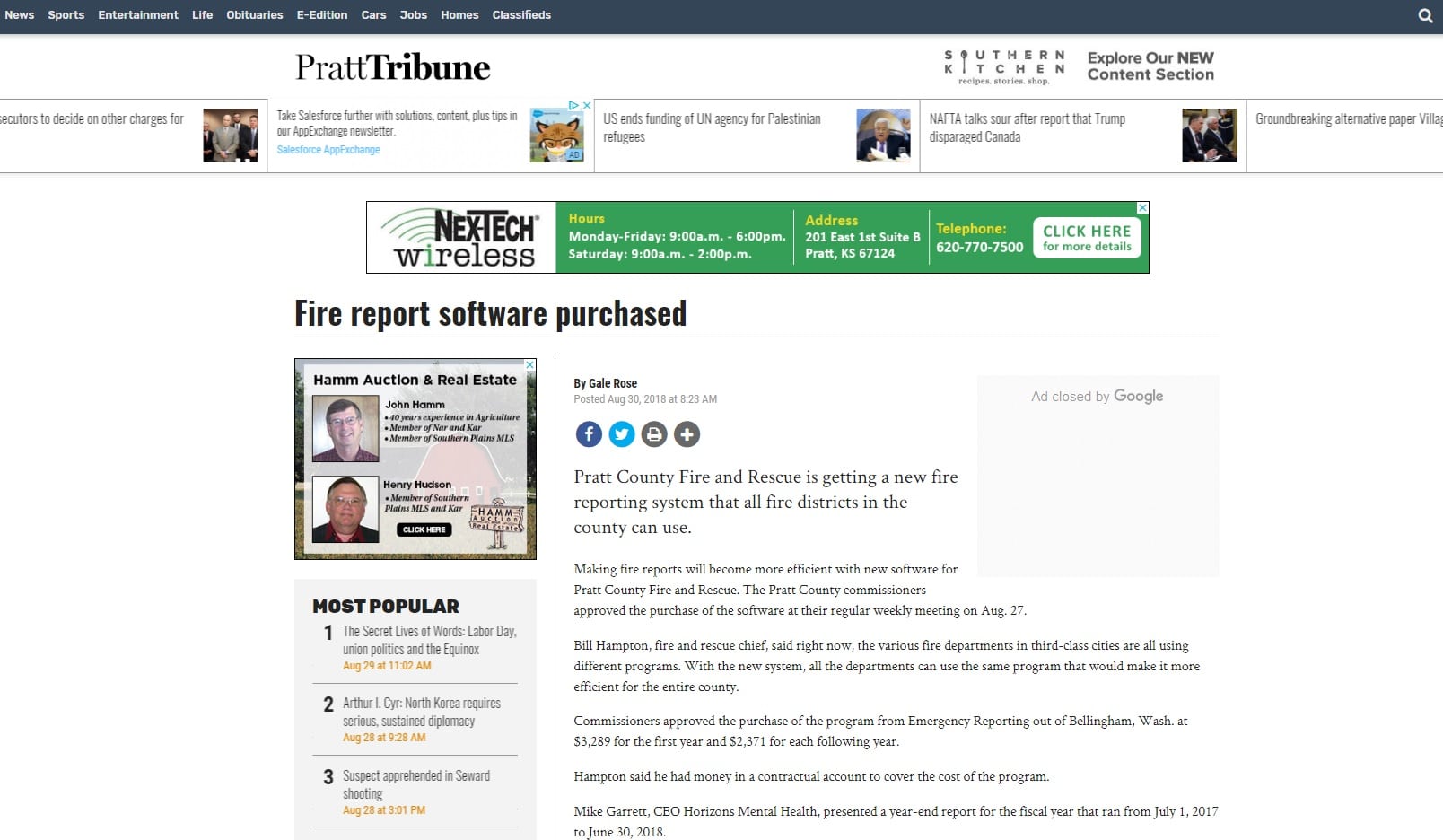Screen dimensions: 1443x840
Task: Share article on Facebook
Action: click(589, 434)
